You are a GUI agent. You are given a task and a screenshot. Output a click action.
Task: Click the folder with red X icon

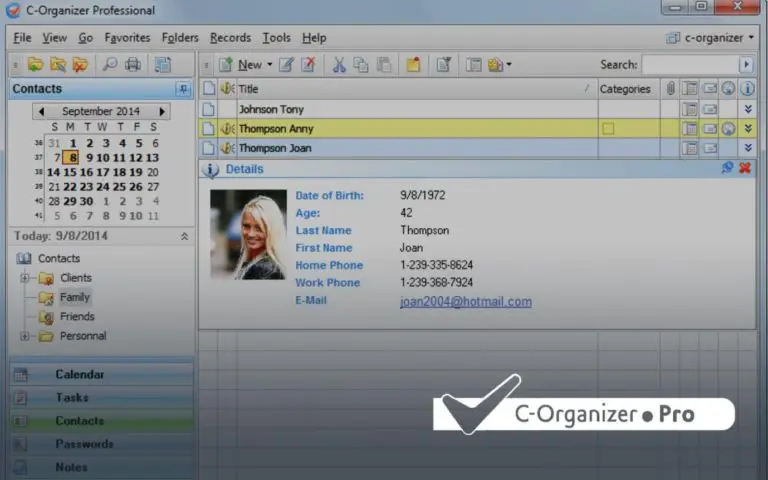pos(80,64)
